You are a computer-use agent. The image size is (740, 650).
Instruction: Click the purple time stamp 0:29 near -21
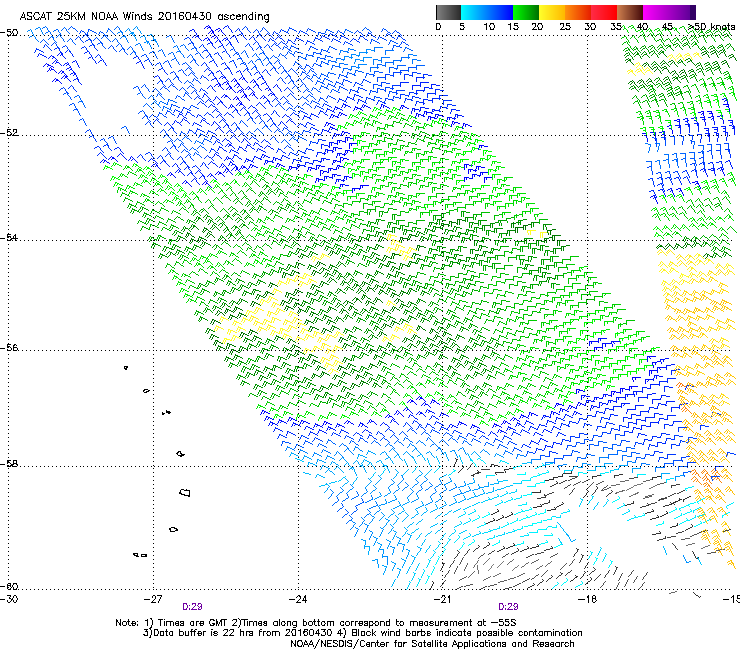click(508, 607)
